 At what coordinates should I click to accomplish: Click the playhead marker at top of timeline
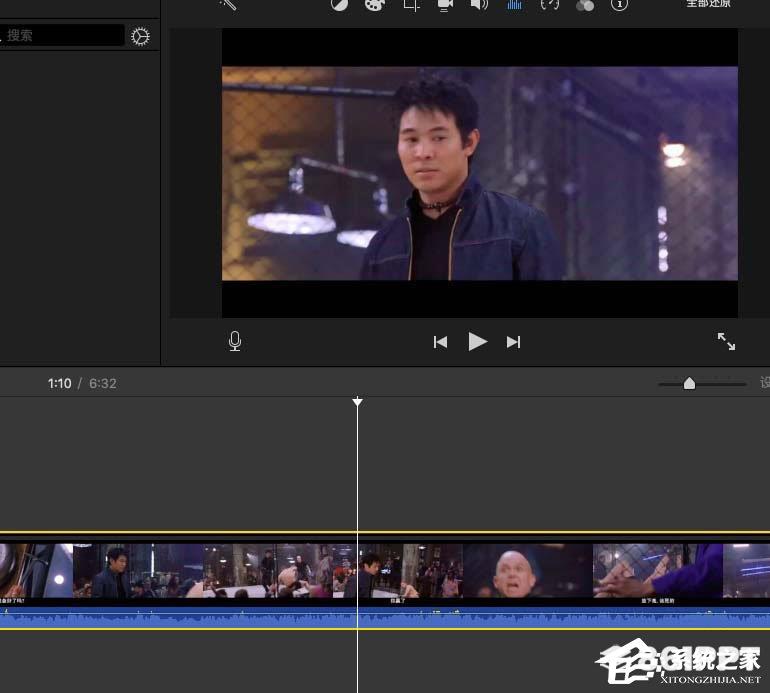click(358, 401)
